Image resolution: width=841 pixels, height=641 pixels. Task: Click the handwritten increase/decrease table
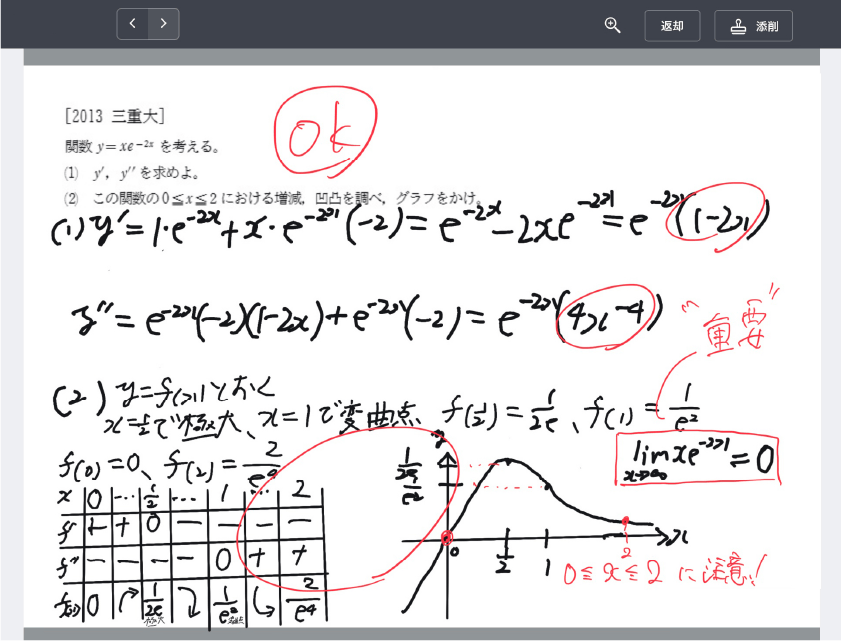(x=190, y=552)
